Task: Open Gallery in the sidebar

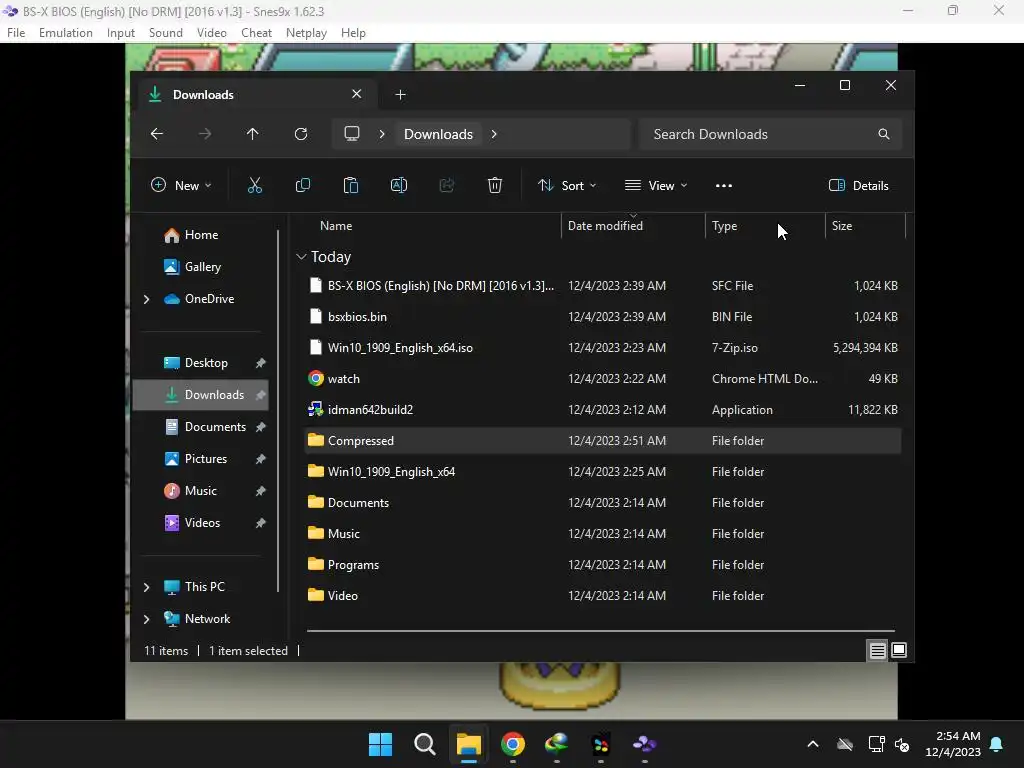Action: 202,267
